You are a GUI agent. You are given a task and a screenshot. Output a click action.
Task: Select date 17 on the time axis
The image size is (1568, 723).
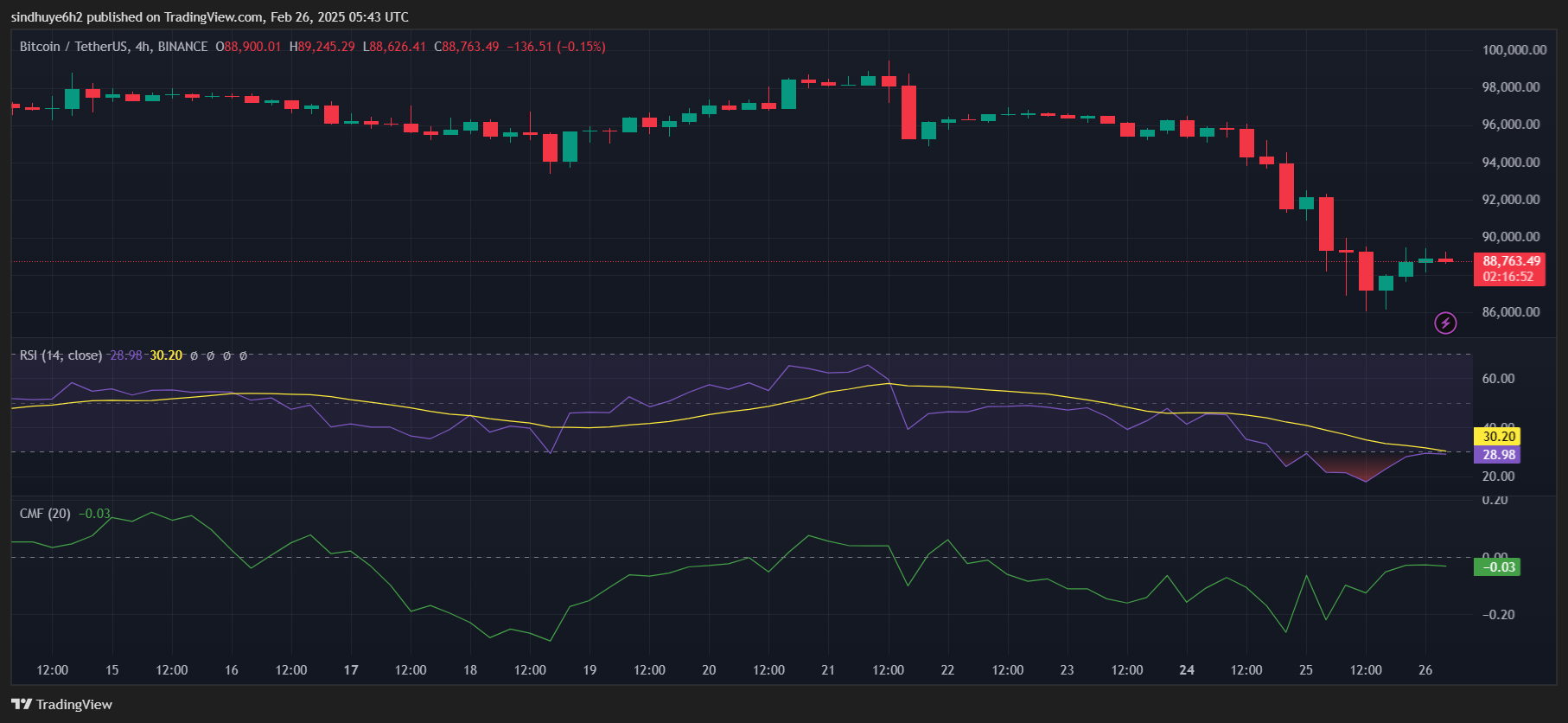pos(351,670)
